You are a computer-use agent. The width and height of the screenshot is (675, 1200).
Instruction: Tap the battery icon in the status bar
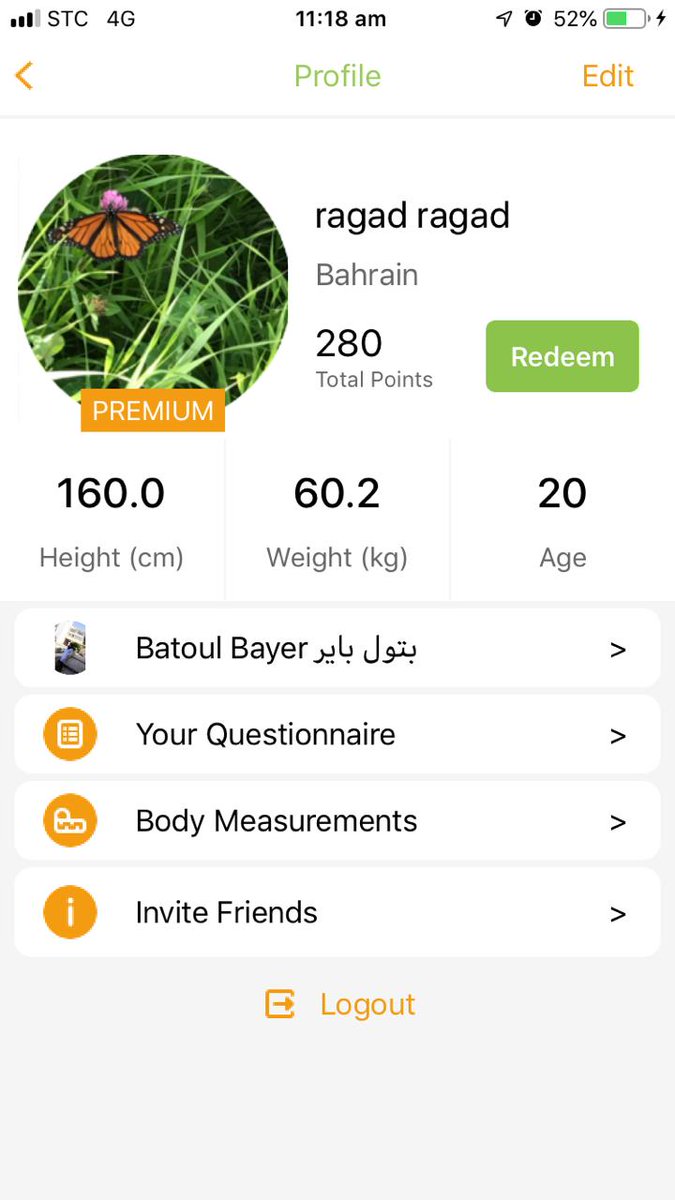pyautogui.click(x=626, y=18)
